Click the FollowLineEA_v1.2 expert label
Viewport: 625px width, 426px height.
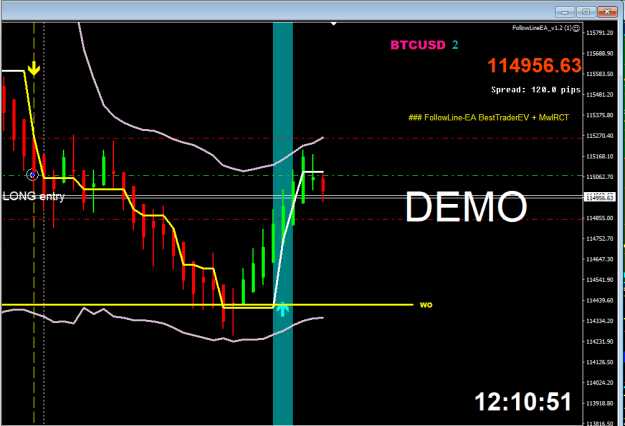542,28
